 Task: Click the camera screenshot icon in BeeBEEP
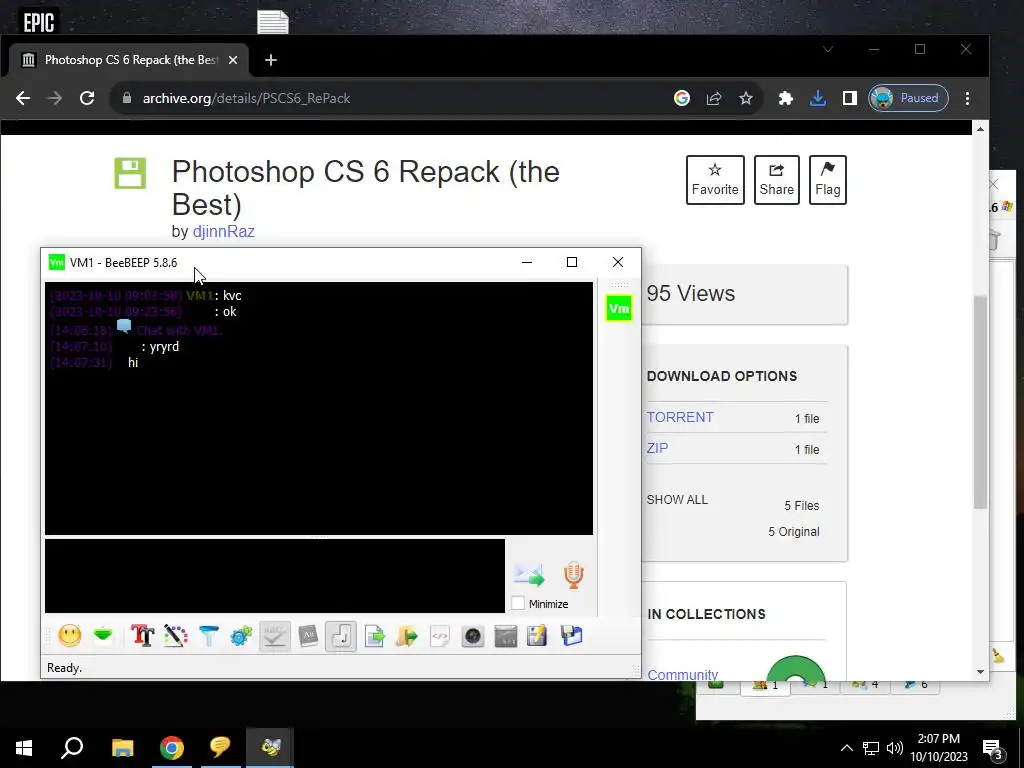click(473, 635)
